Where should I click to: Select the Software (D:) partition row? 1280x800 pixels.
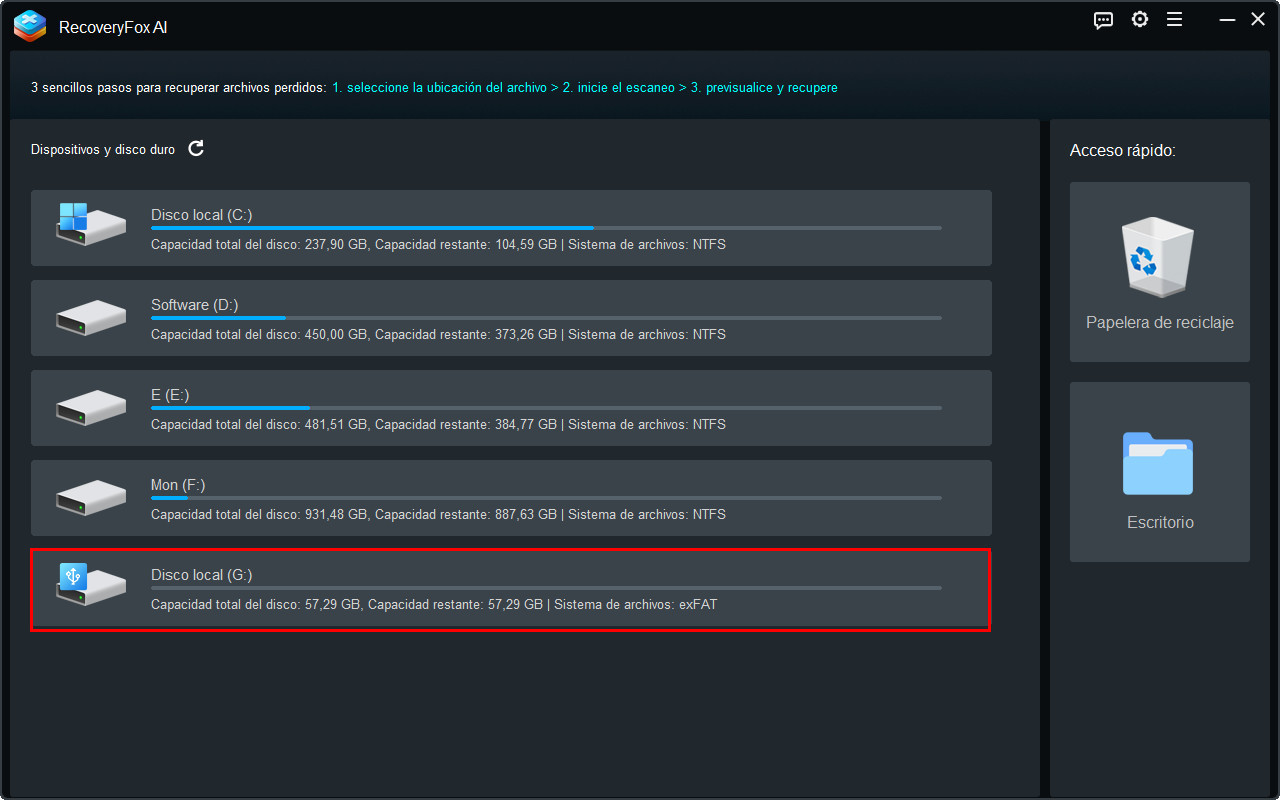point(510,317)
